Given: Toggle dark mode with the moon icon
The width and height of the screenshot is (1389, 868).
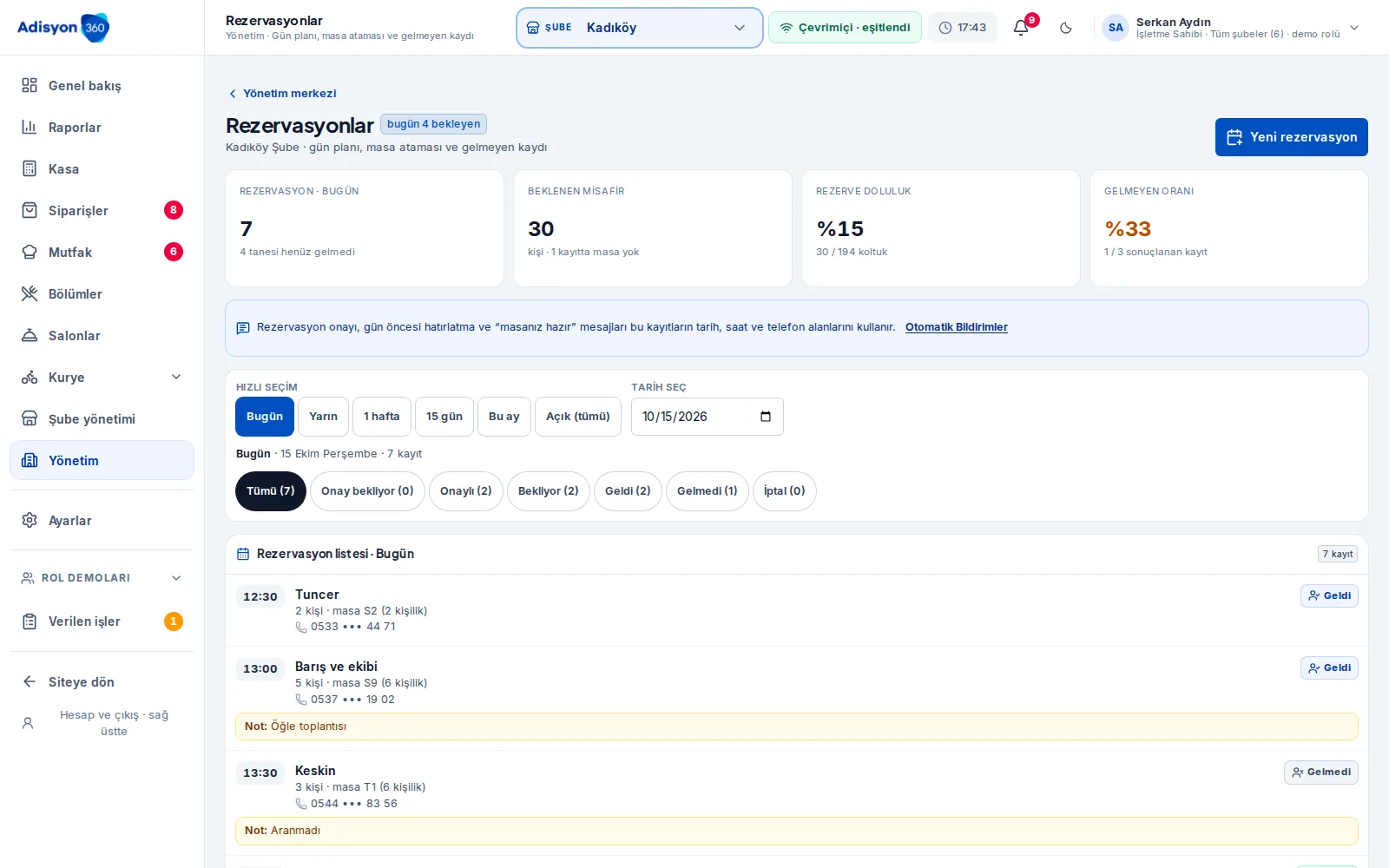Looking at the screenshot, I should coord(1066,28).
